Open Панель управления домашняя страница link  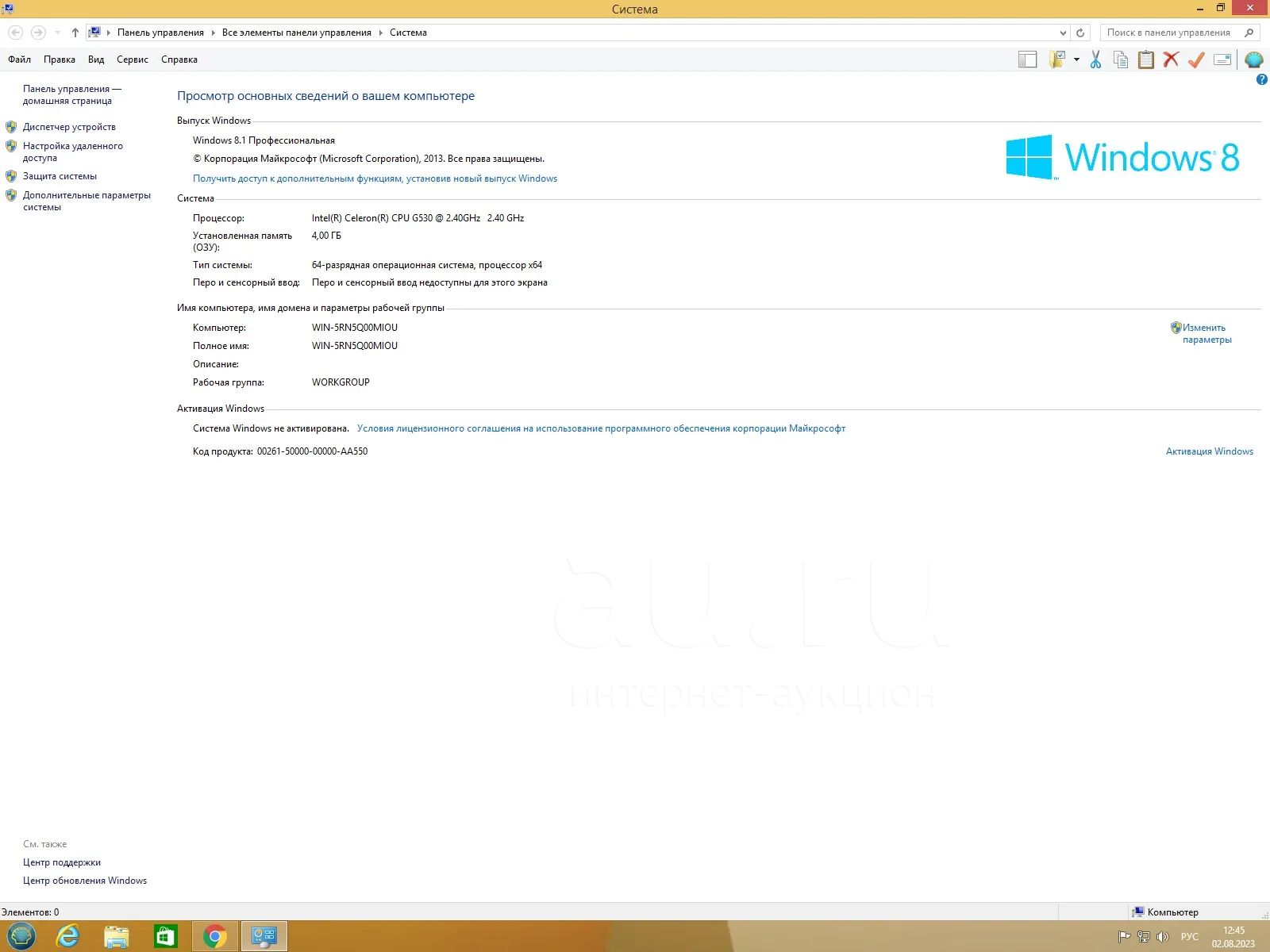pyautogui.click(x=72, y=94)
